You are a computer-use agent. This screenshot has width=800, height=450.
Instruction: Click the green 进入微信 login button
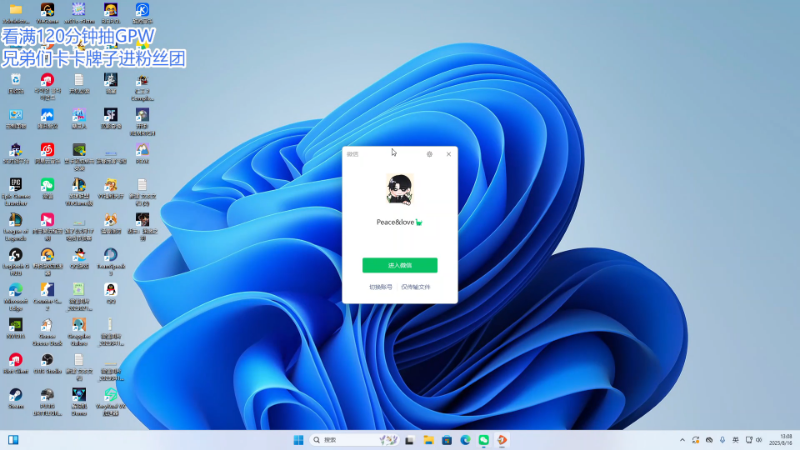coord(399,265)
